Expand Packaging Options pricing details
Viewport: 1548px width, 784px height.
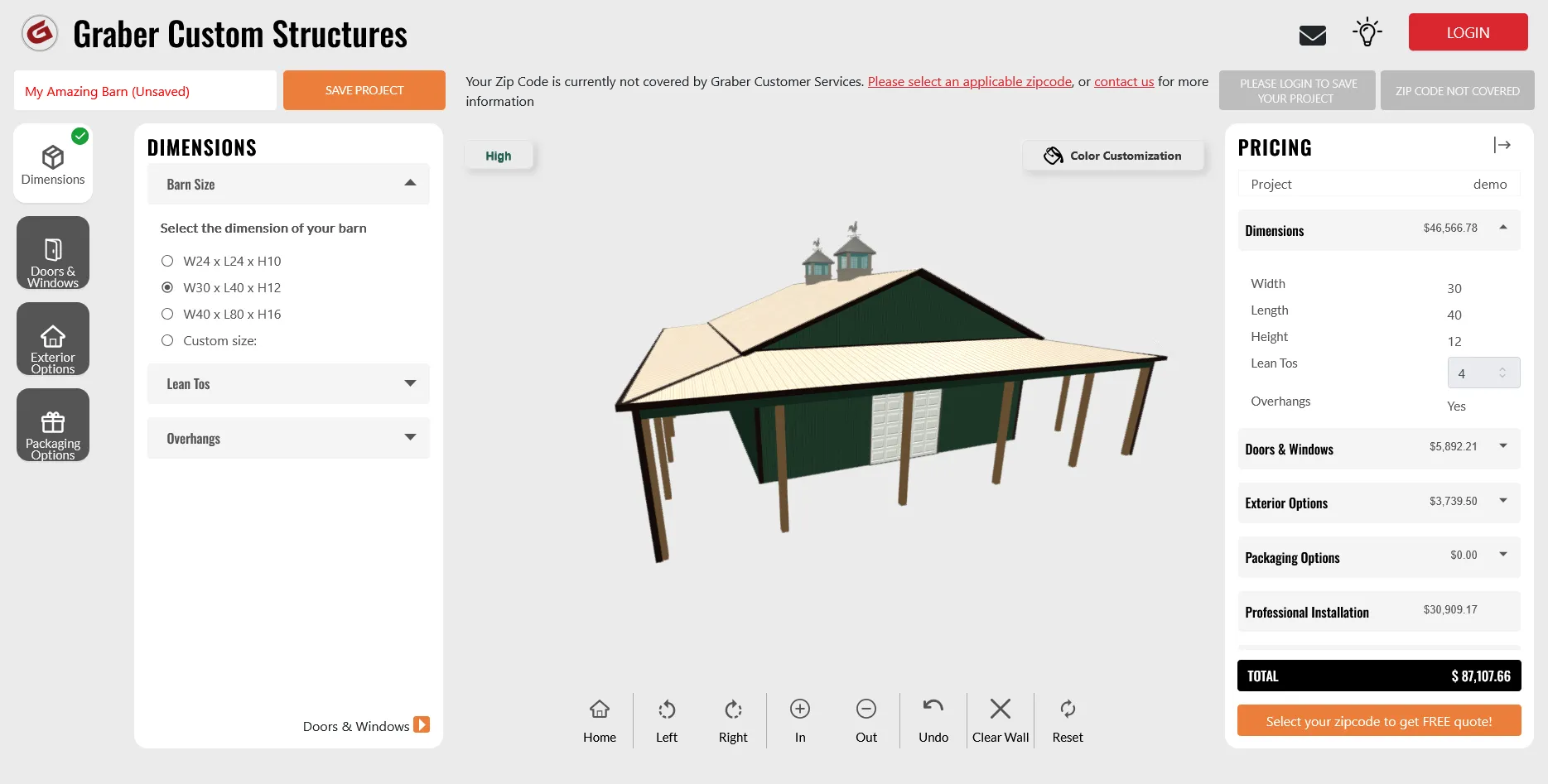(x=1379, y=557)
